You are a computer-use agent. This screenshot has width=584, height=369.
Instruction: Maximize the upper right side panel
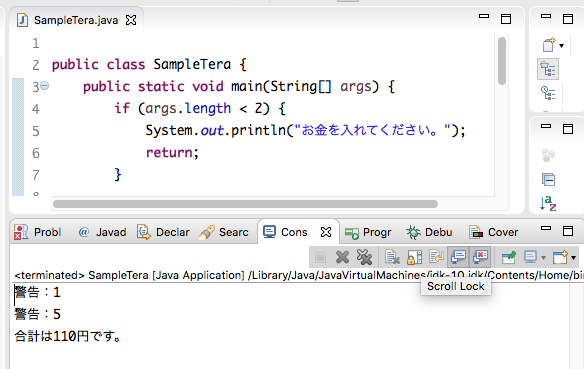coord(568,19)
